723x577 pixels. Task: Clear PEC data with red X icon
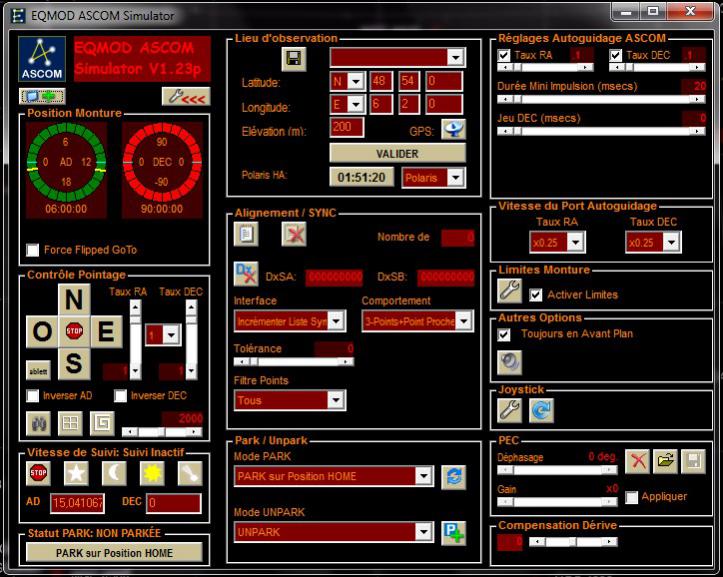coord(637,461)
